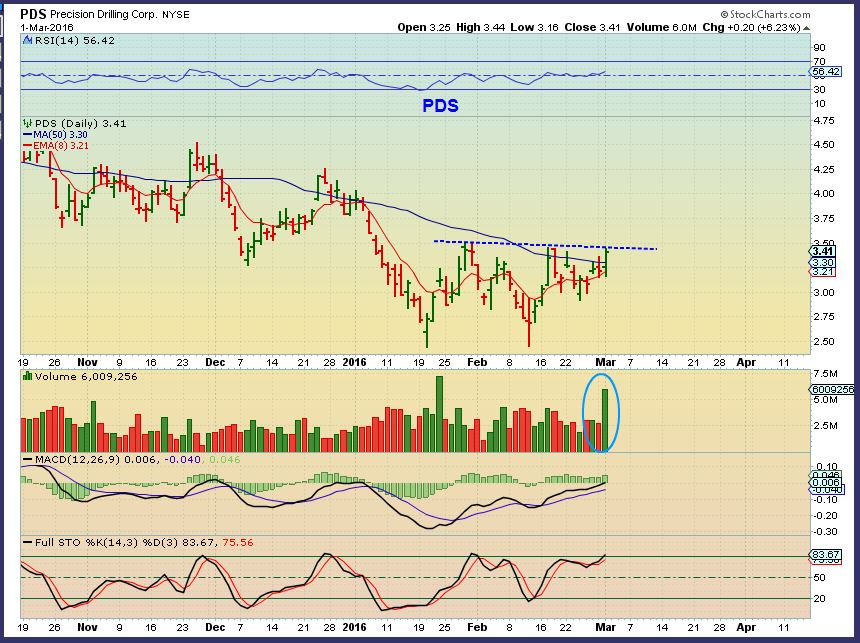
Task: Click the PDS (Daily) price bars icon
Action: pos(27,123)
